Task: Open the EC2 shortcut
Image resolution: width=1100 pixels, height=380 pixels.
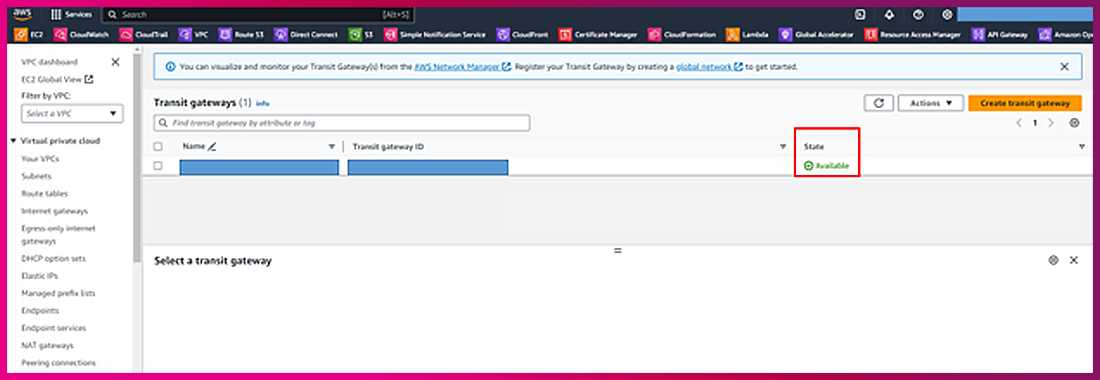Action: coord(30,34)
